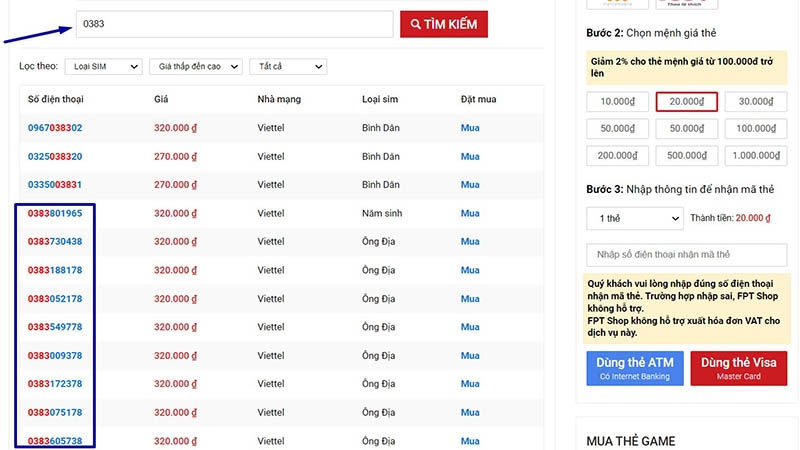Pick the 1.000.000đ denomination
This screenshot has width=800, height=450.
tap(756, 156)
